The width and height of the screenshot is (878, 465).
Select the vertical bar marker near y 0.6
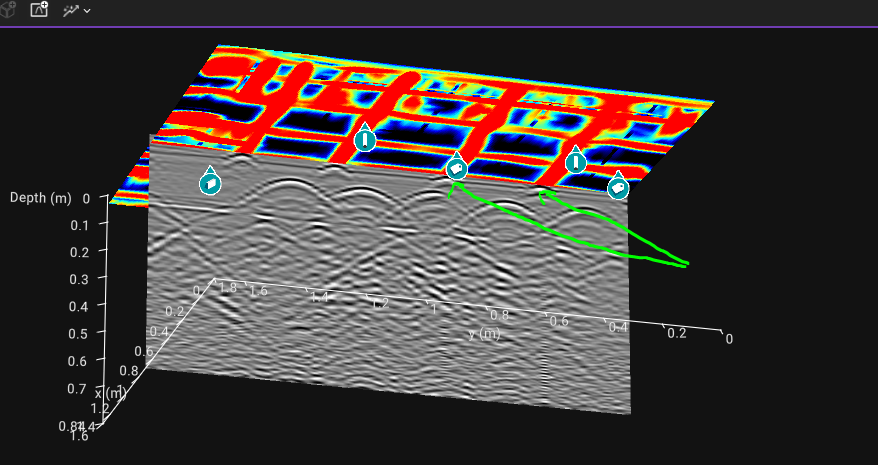tap(576, 160)
